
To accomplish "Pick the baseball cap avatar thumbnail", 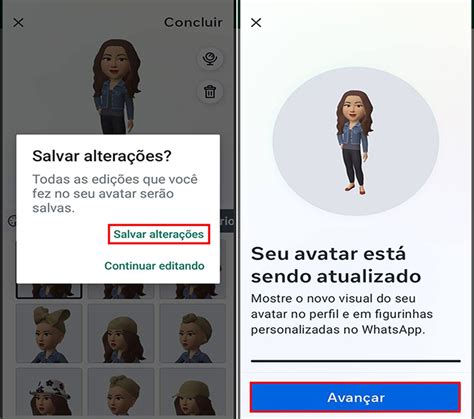I will [x=193, y=393].
